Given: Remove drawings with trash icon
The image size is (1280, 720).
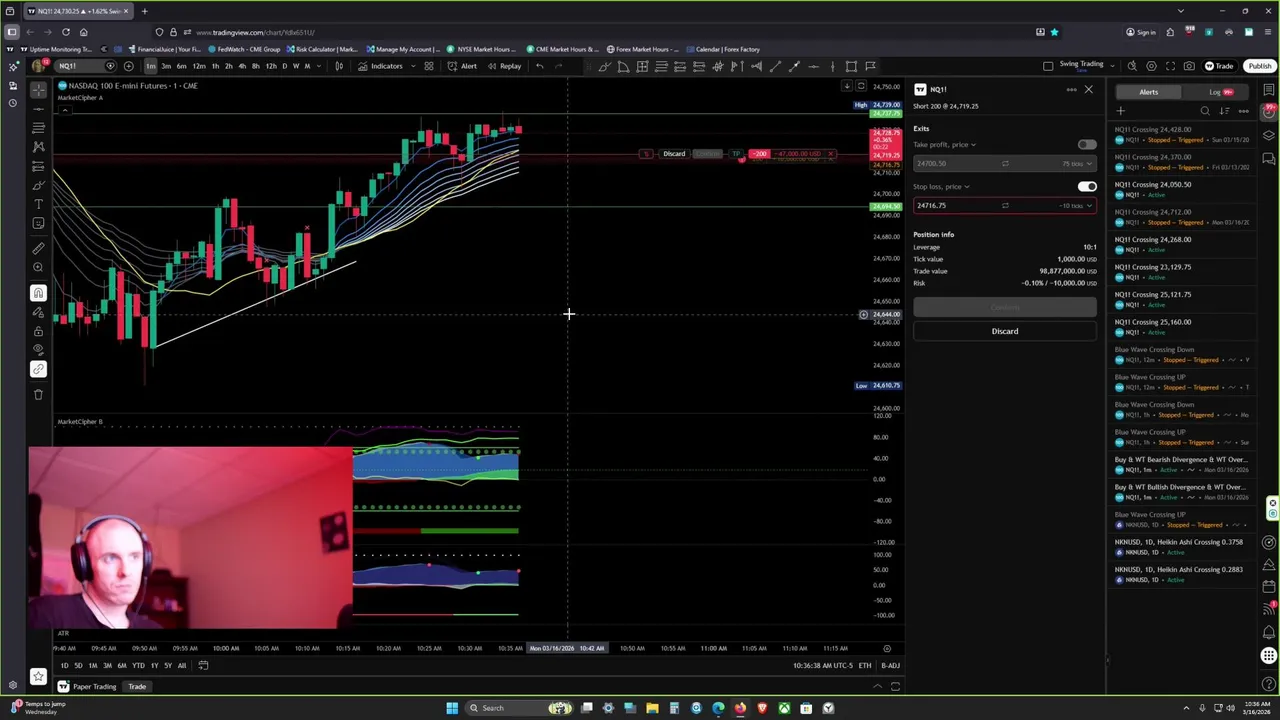Looking at the screenshot, I should [38, 394].
